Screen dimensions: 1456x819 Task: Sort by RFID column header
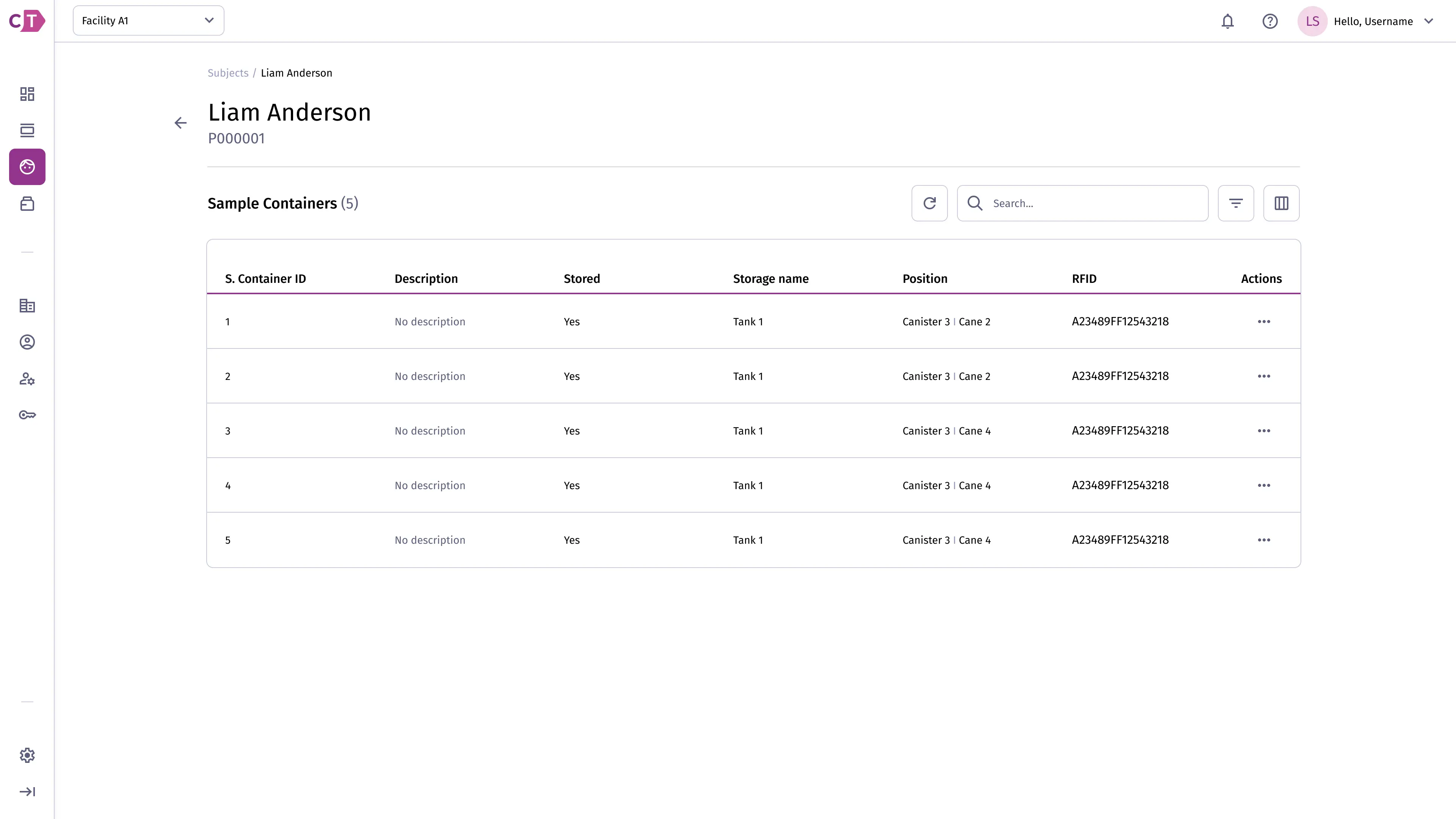[x=1084, y=279]
